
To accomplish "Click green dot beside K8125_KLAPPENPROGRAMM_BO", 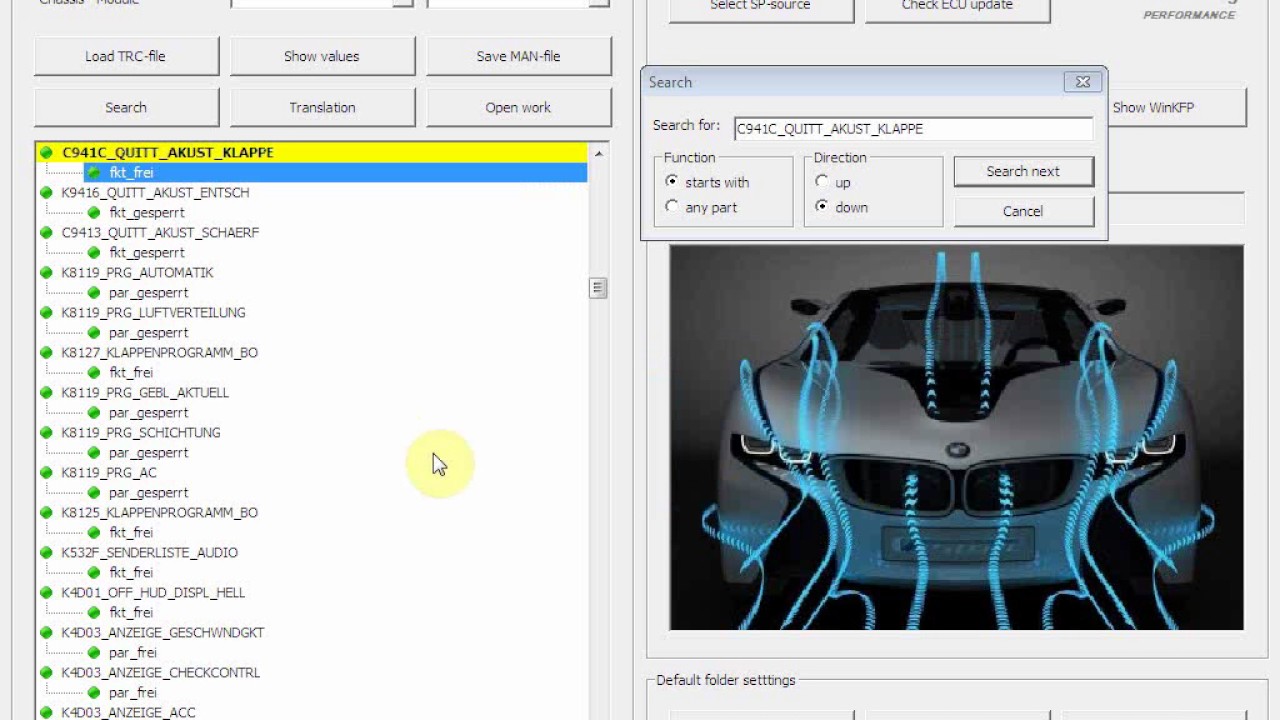I will pos(46,513).
